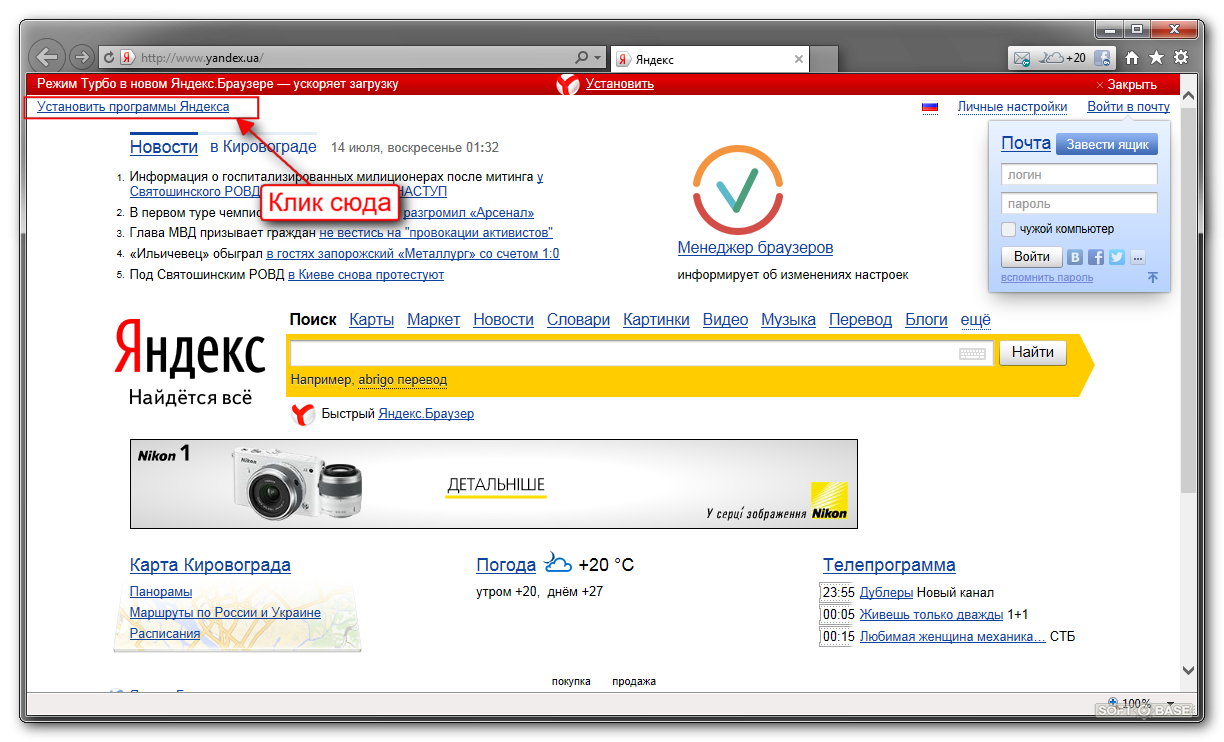The width and height of the screenshot is (1224, 742).
Task: Click the on-screen keyboard icon in search box
Action: pos(972,353)
